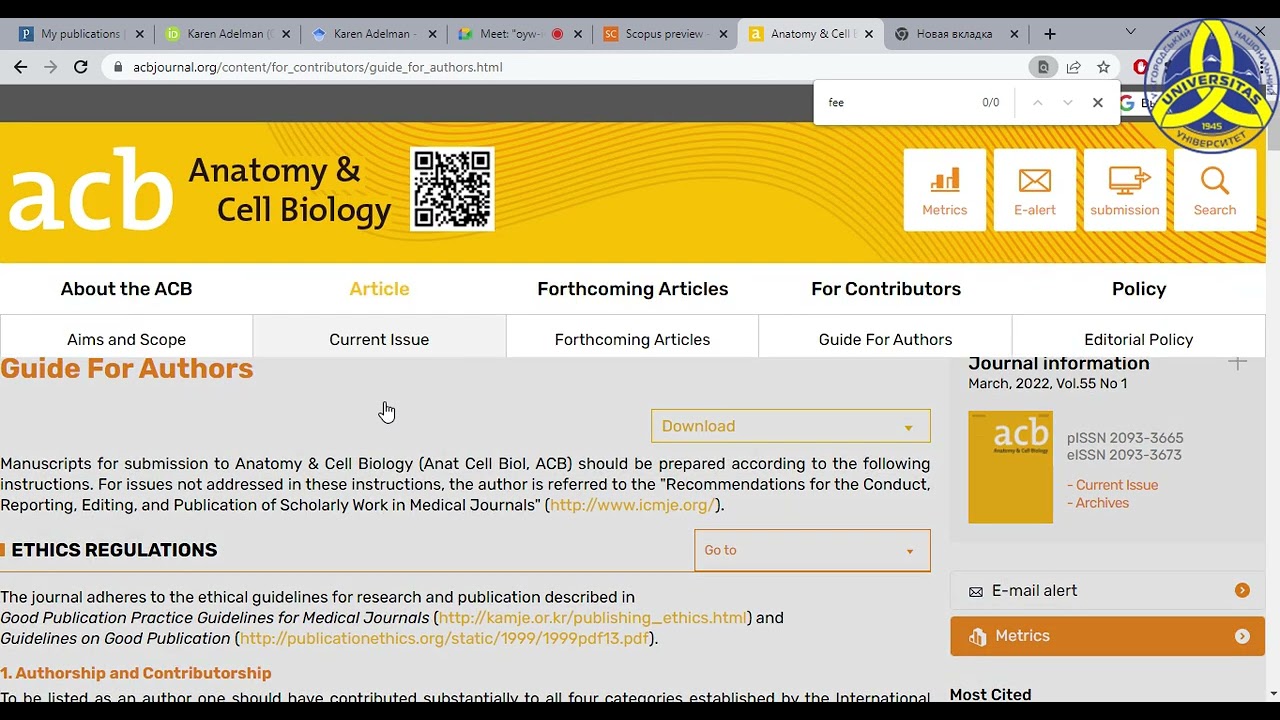Reload the page
Screen dimensions: 1280x720
(81, 67)
